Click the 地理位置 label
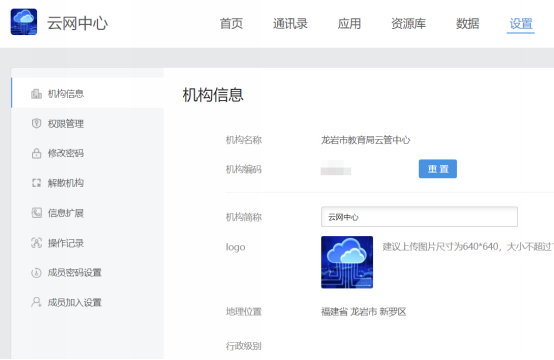The width and height of the screenshot is (554, 360). [x=244, y=312]
